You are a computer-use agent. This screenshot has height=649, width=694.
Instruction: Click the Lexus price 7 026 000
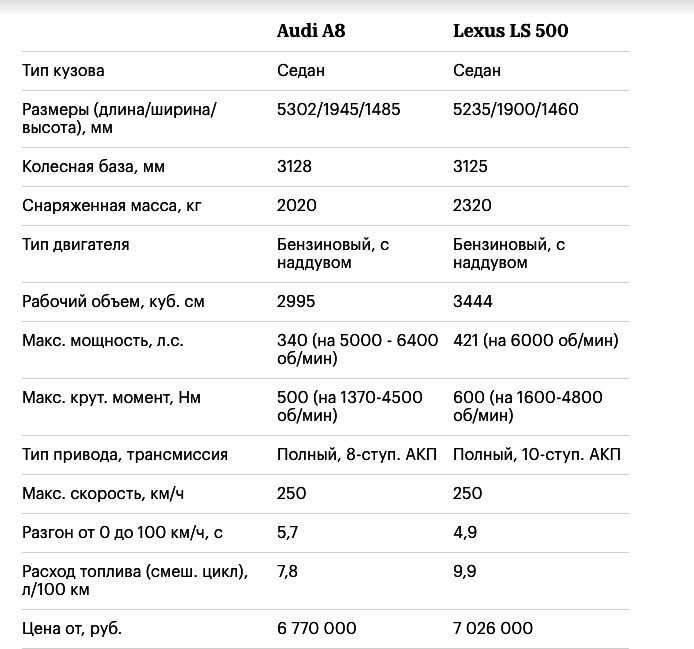click(493, 628)
